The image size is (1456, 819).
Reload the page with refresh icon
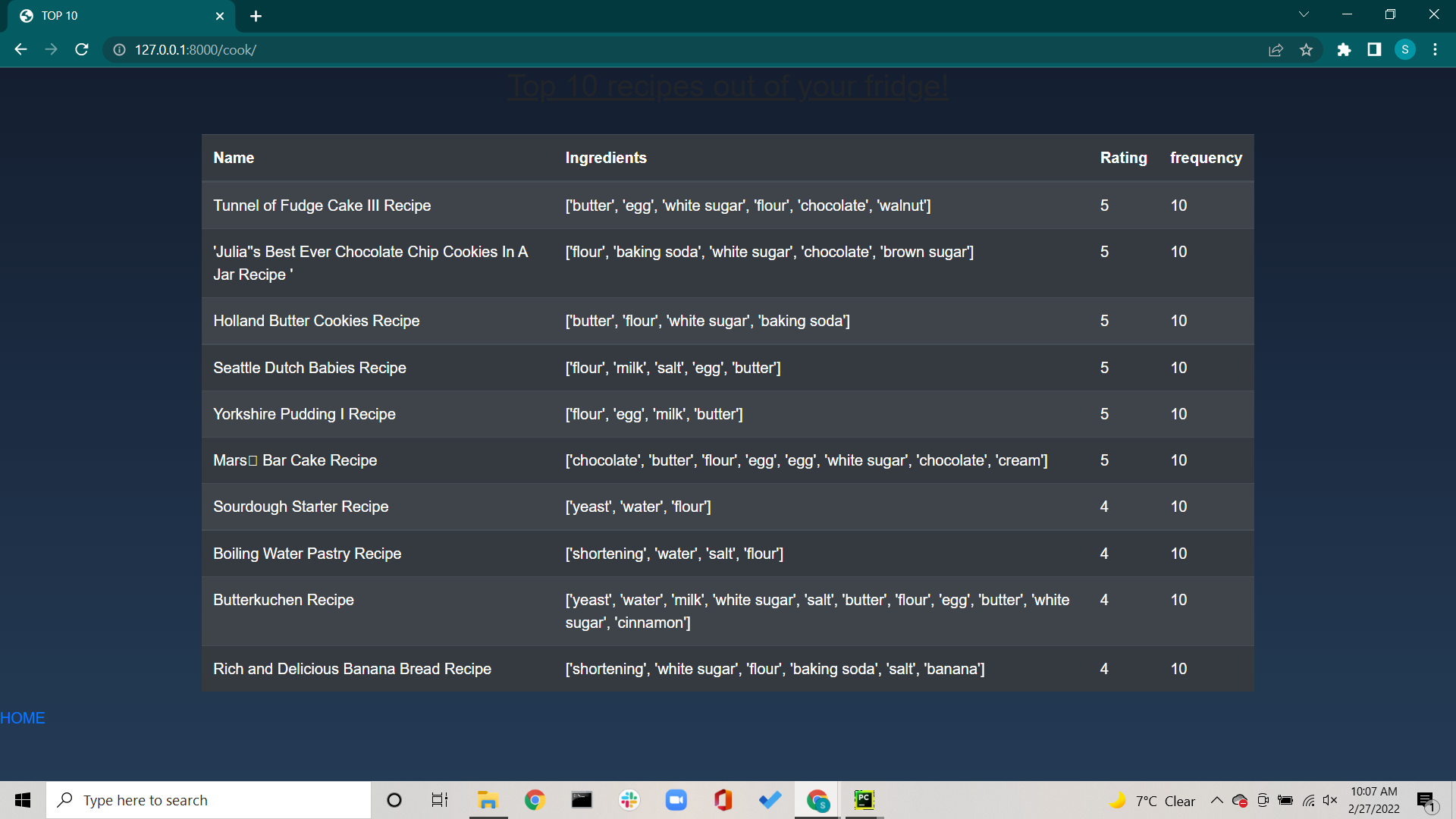pyautogui.click(x=82, y=49)
